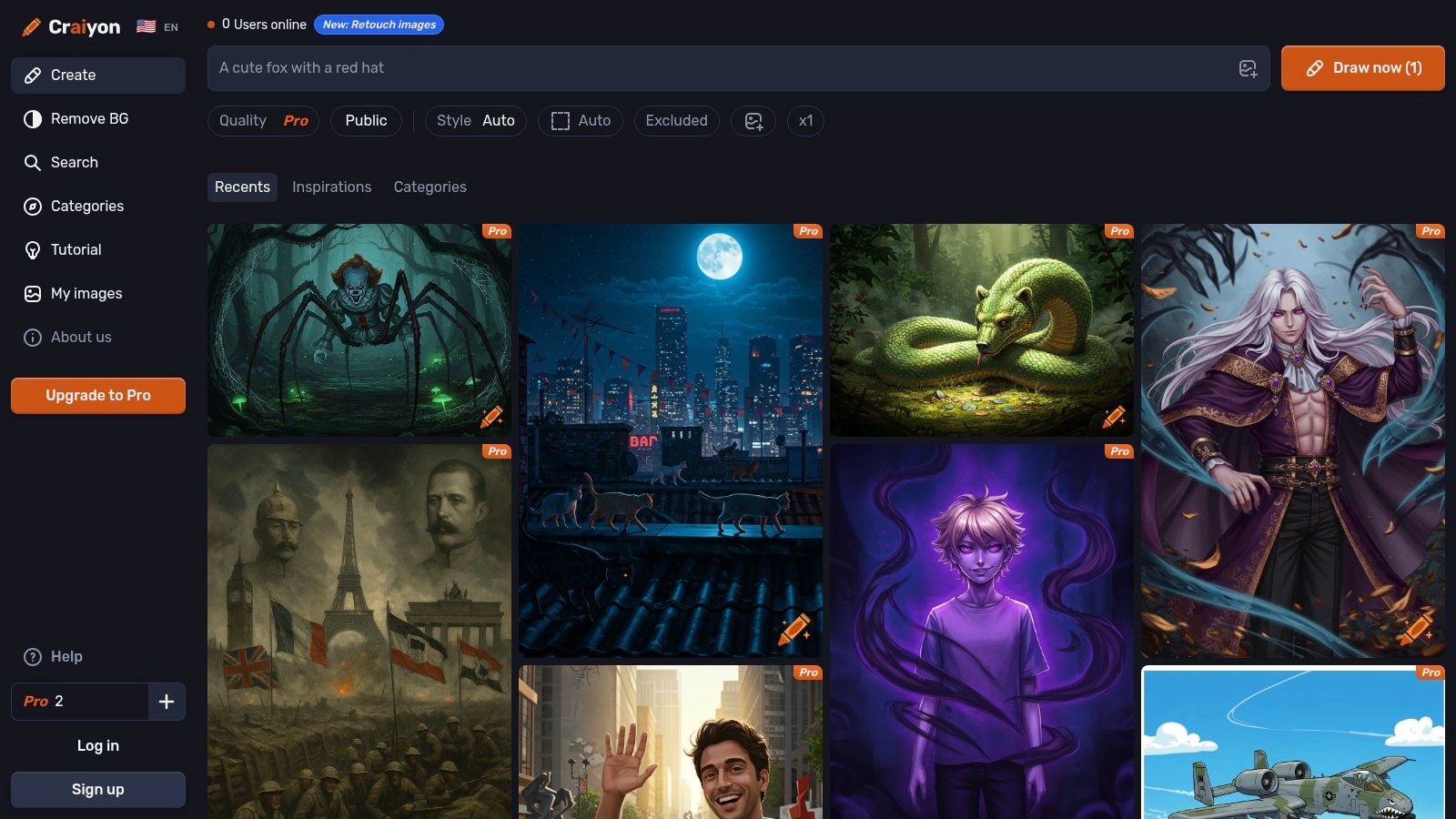Open the WWI Eiffel Tower flags image
Screen dimensions: 1456x819
359,632
